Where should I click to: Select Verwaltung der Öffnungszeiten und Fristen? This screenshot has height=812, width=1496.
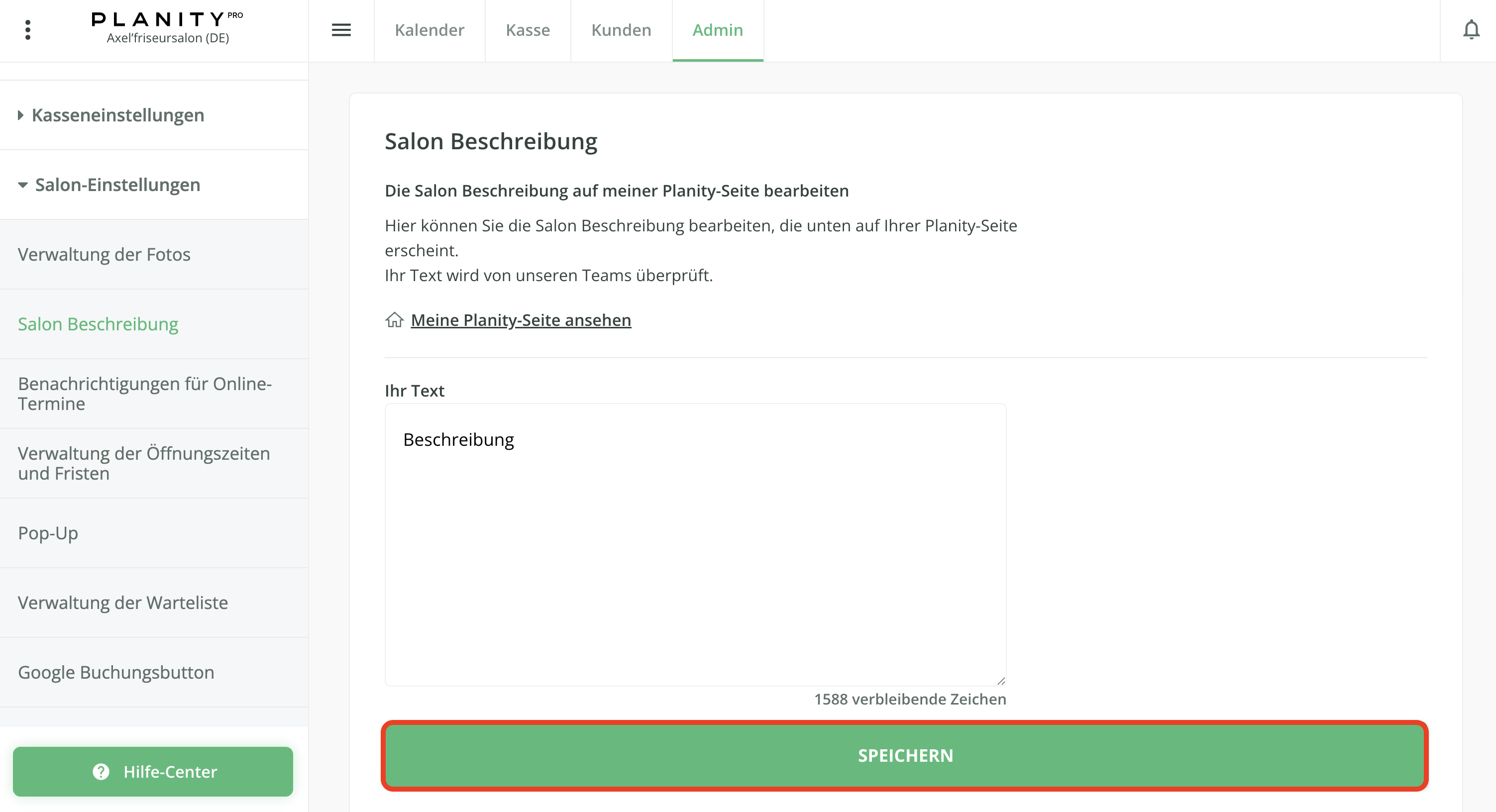(x=143, y=463)
